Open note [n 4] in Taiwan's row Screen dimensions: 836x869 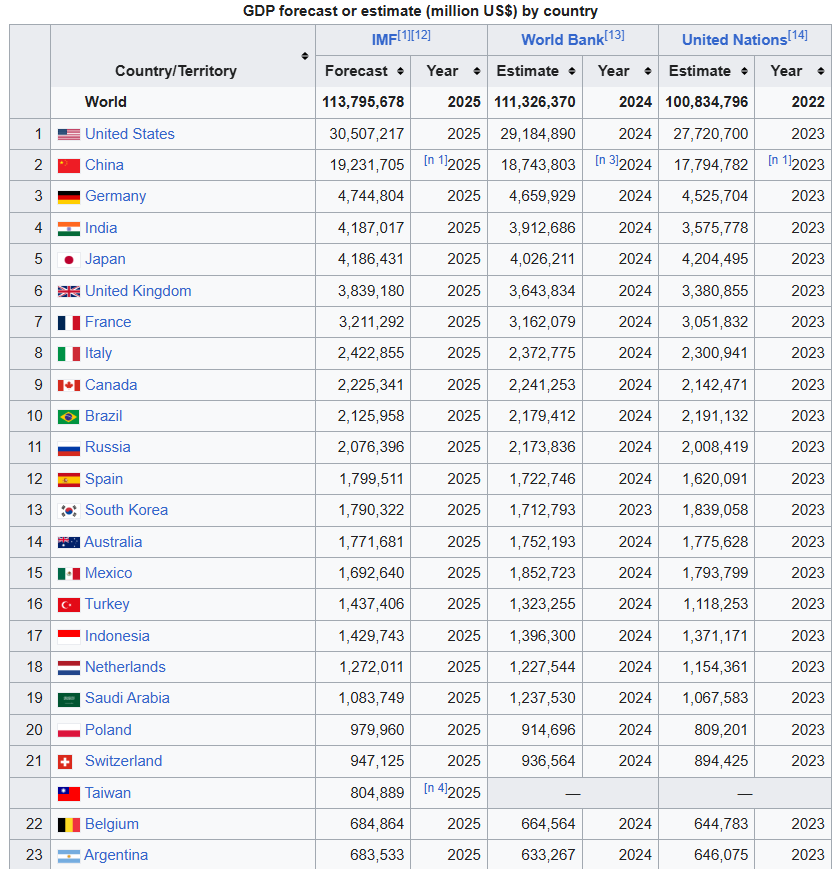(x=435, y=788)
